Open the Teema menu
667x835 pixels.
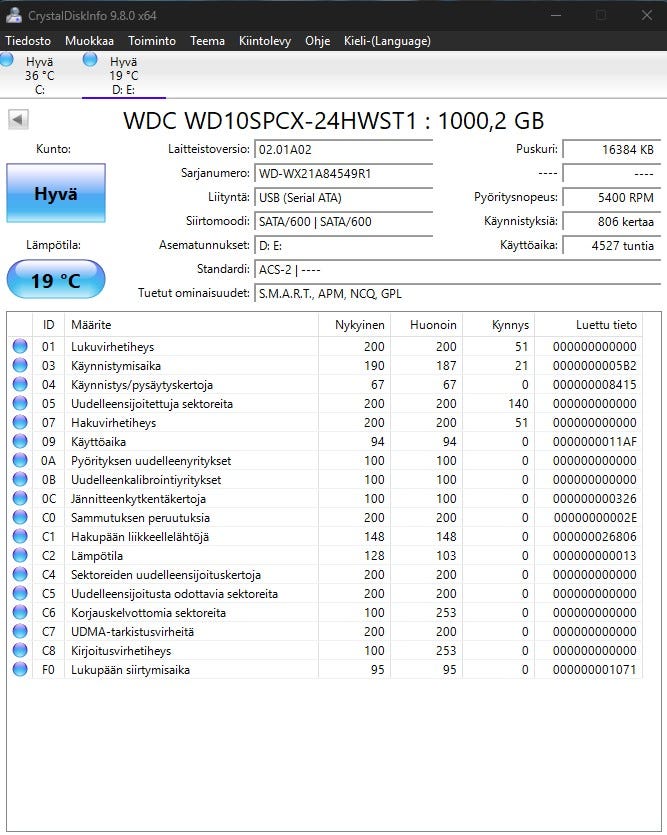point(207,41)
